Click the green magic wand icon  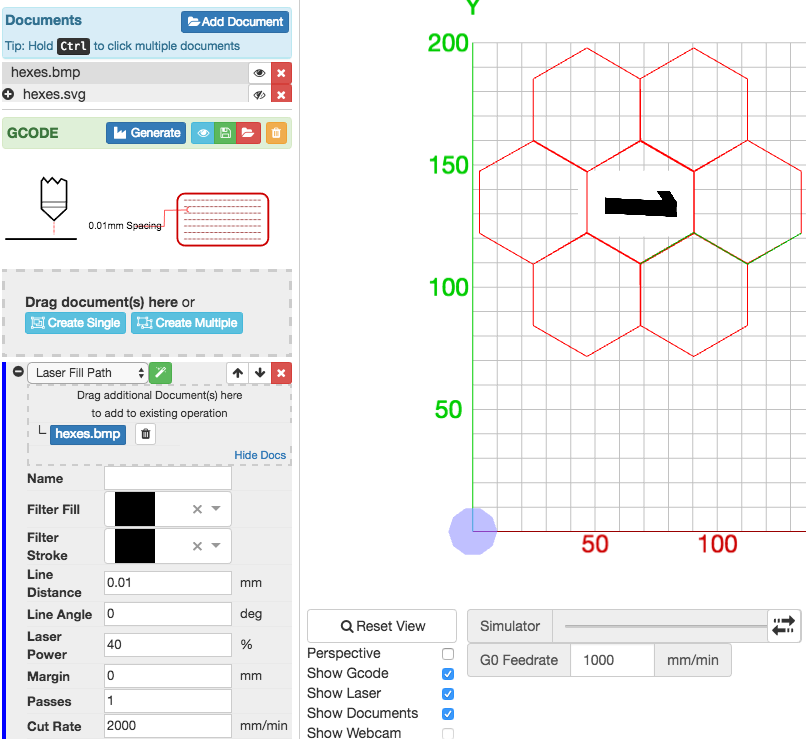[160, 373]
